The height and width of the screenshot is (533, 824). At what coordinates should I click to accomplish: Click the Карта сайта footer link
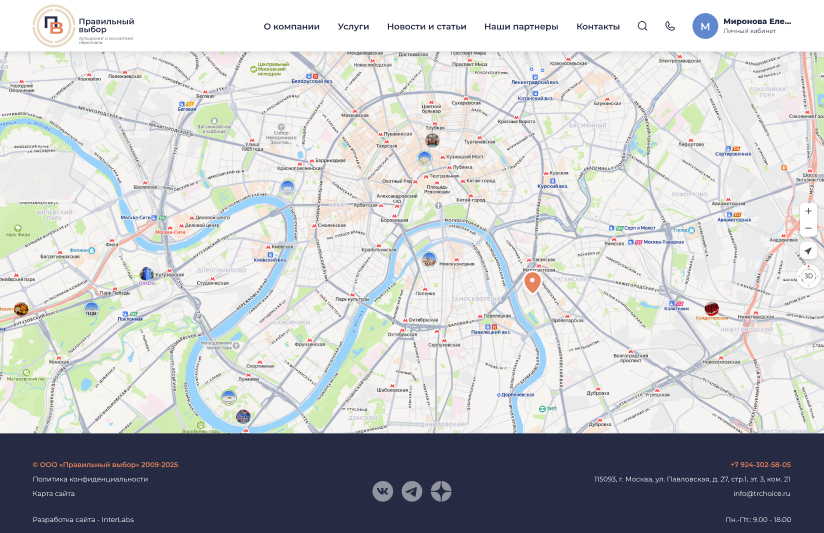click(x=54, y=493)
